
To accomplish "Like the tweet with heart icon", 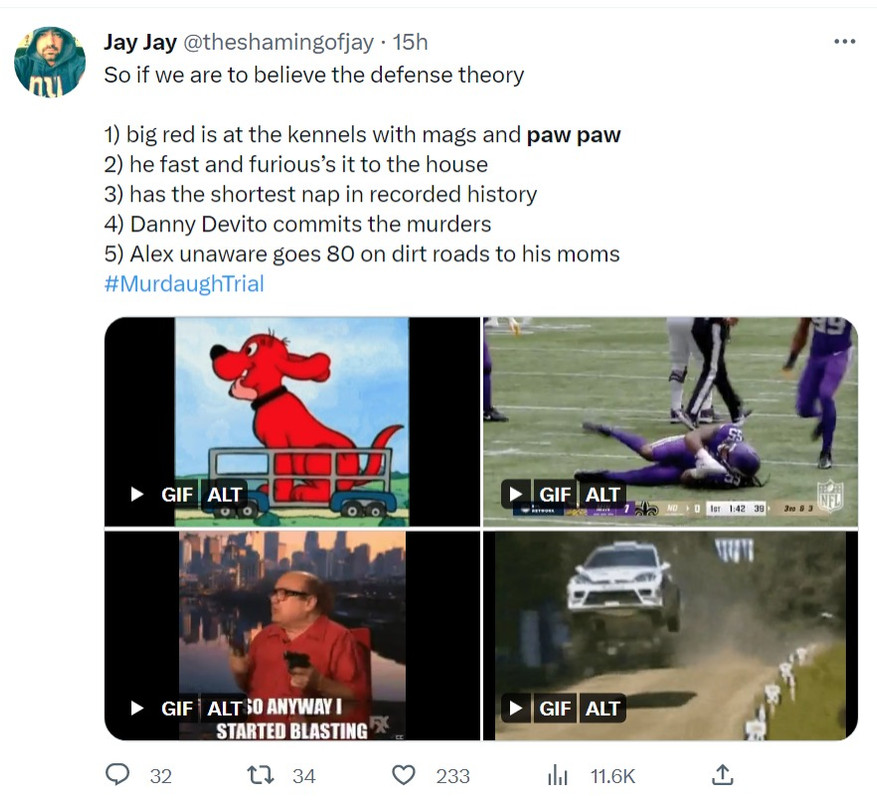I will [403, 775].
